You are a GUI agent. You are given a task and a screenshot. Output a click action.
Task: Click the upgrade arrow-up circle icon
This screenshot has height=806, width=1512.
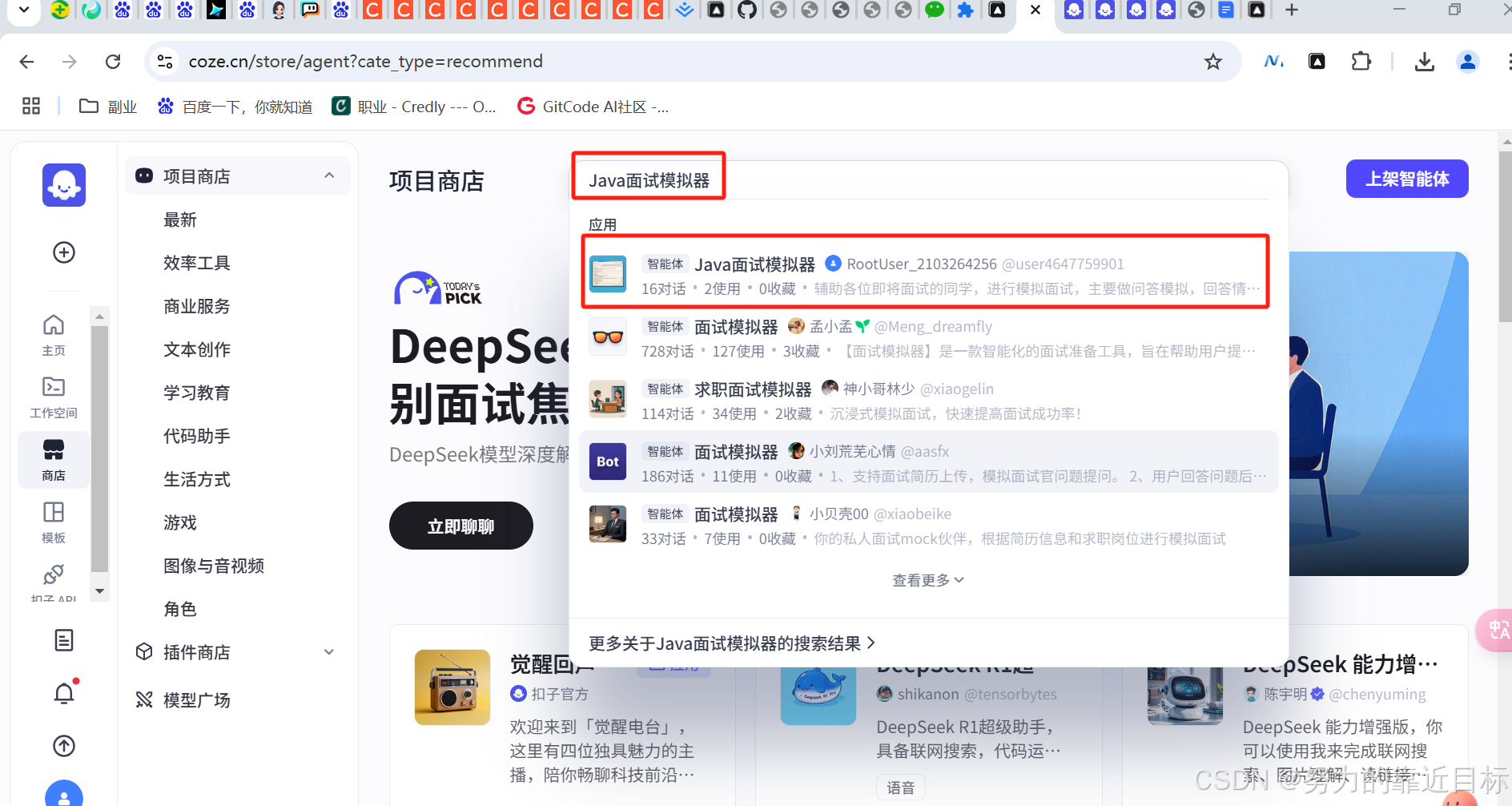64,746
